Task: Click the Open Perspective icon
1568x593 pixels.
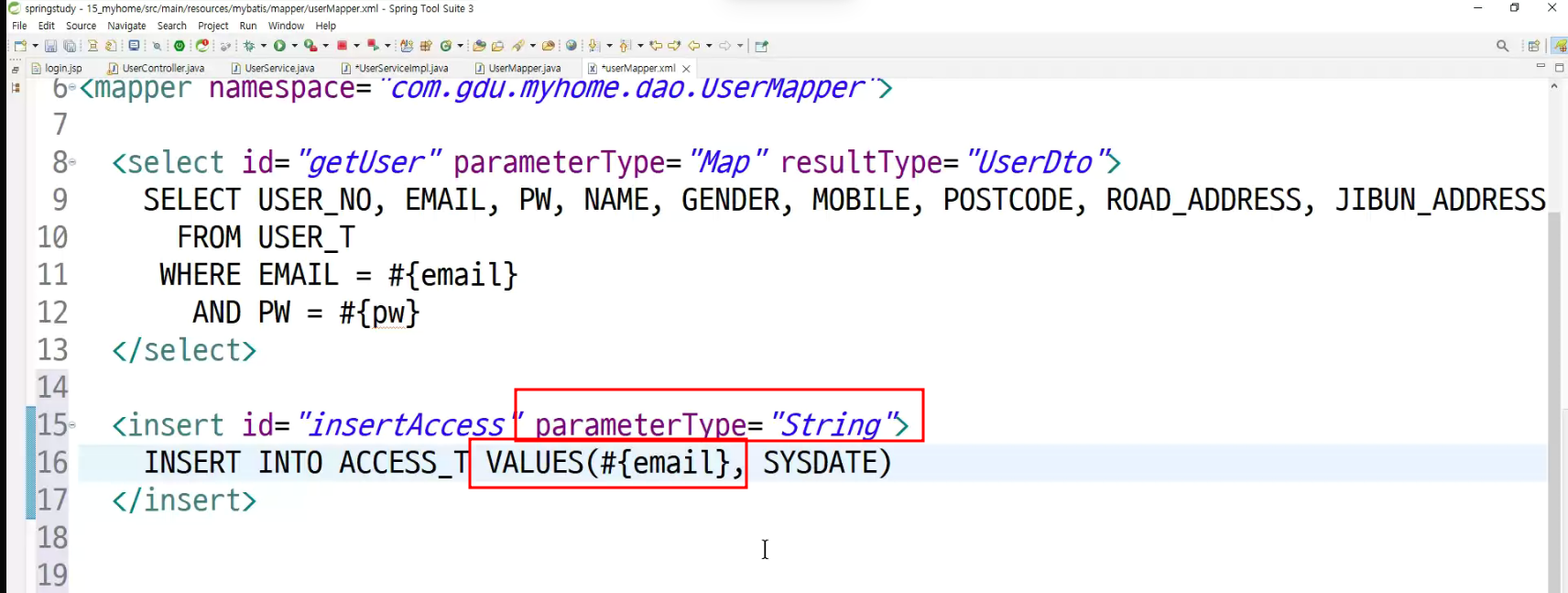Action: [x=1533, y=46]
